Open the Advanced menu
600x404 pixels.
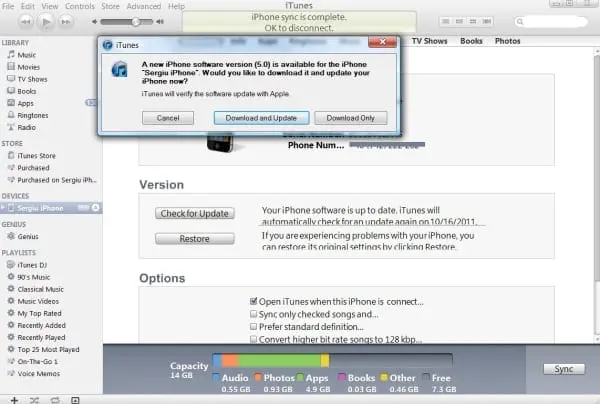144,6
